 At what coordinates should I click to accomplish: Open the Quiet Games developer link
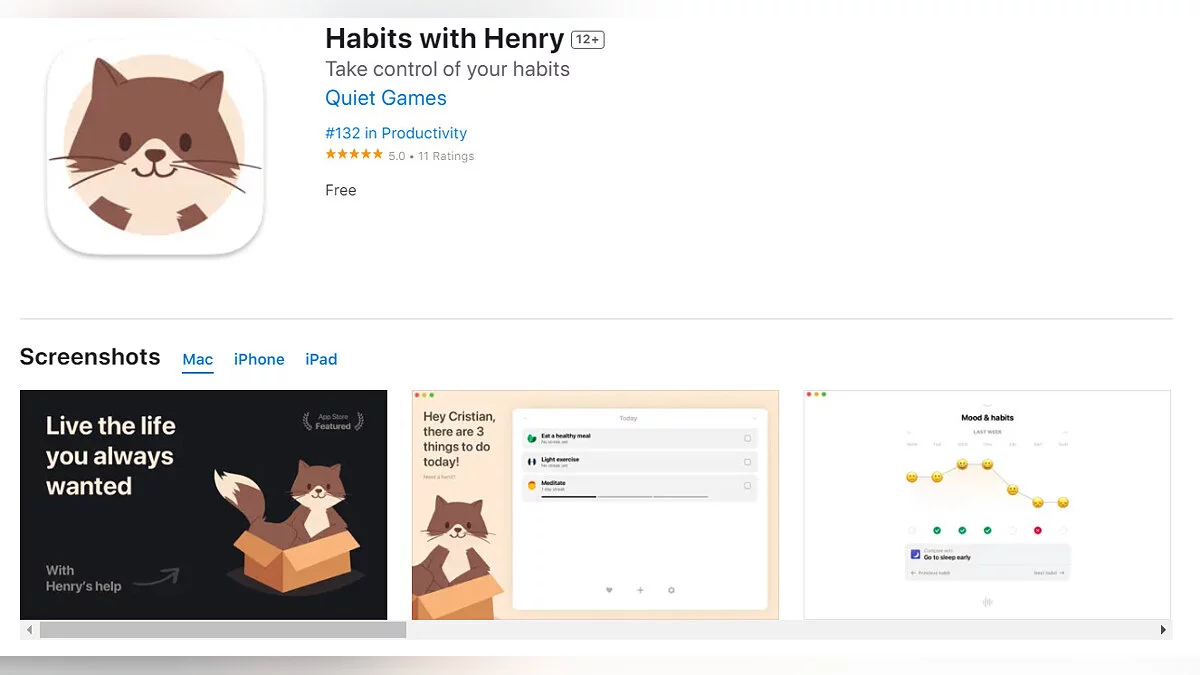coord(386,98)
